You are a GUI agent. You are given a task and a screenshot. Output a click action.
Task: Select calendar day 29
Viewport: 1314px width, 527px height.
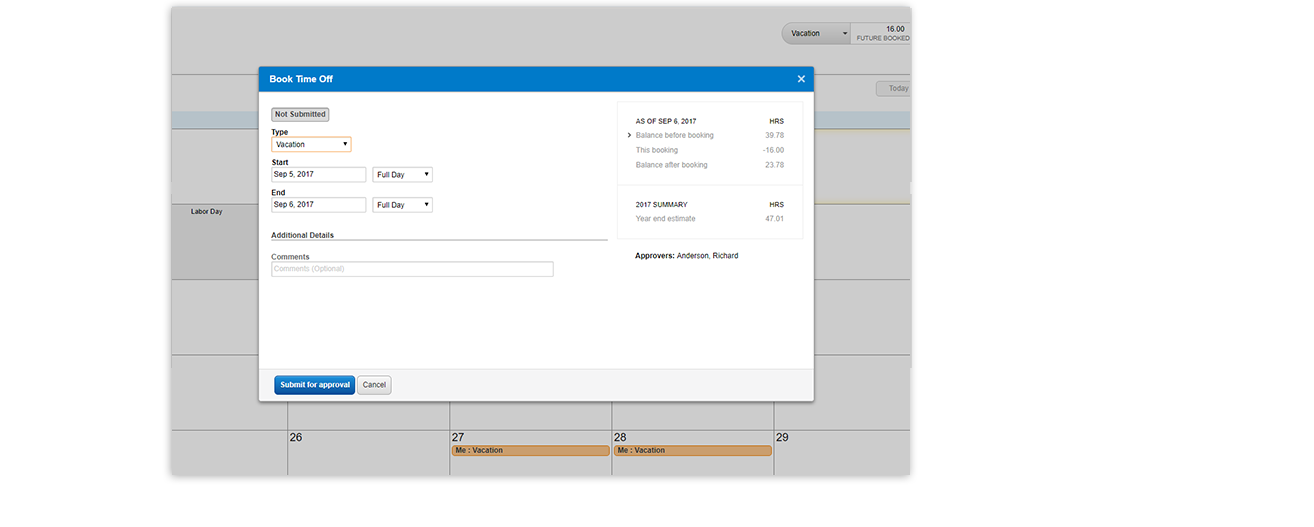pos(782,438)
